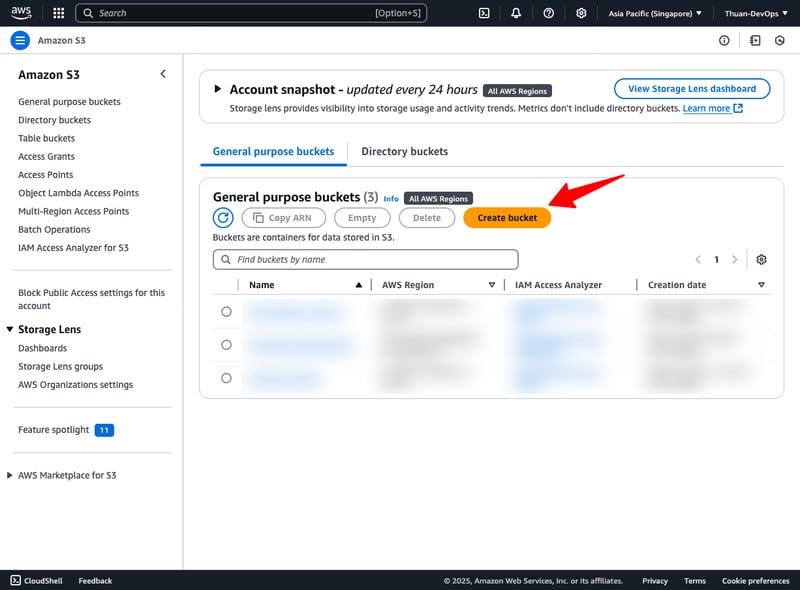The width and height of the screenshot is (800, 590).
Task: Open the help question mark menu
Action: click(549, 13)
